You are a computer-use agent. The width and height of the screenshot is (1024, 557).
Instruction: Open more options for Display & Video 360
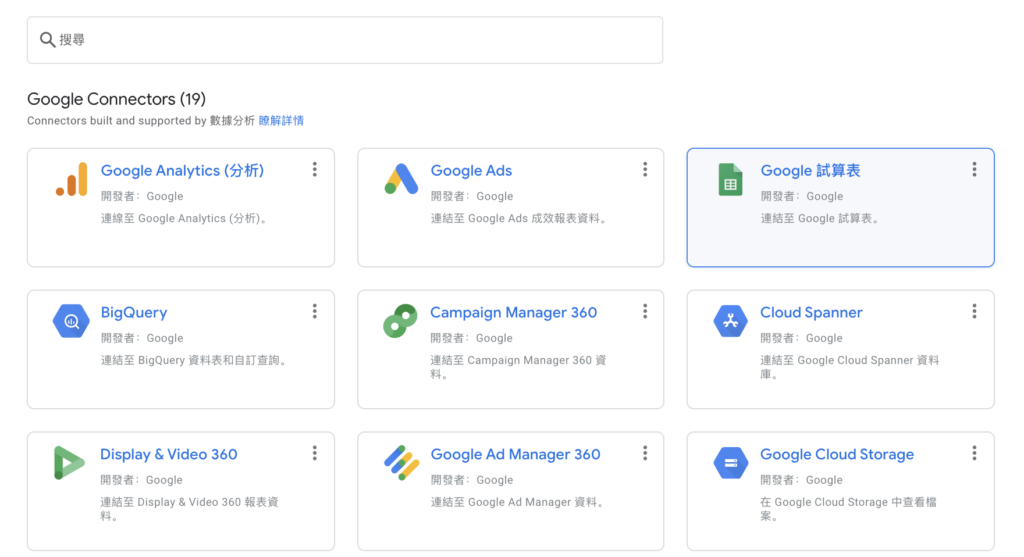pos(315,453)
